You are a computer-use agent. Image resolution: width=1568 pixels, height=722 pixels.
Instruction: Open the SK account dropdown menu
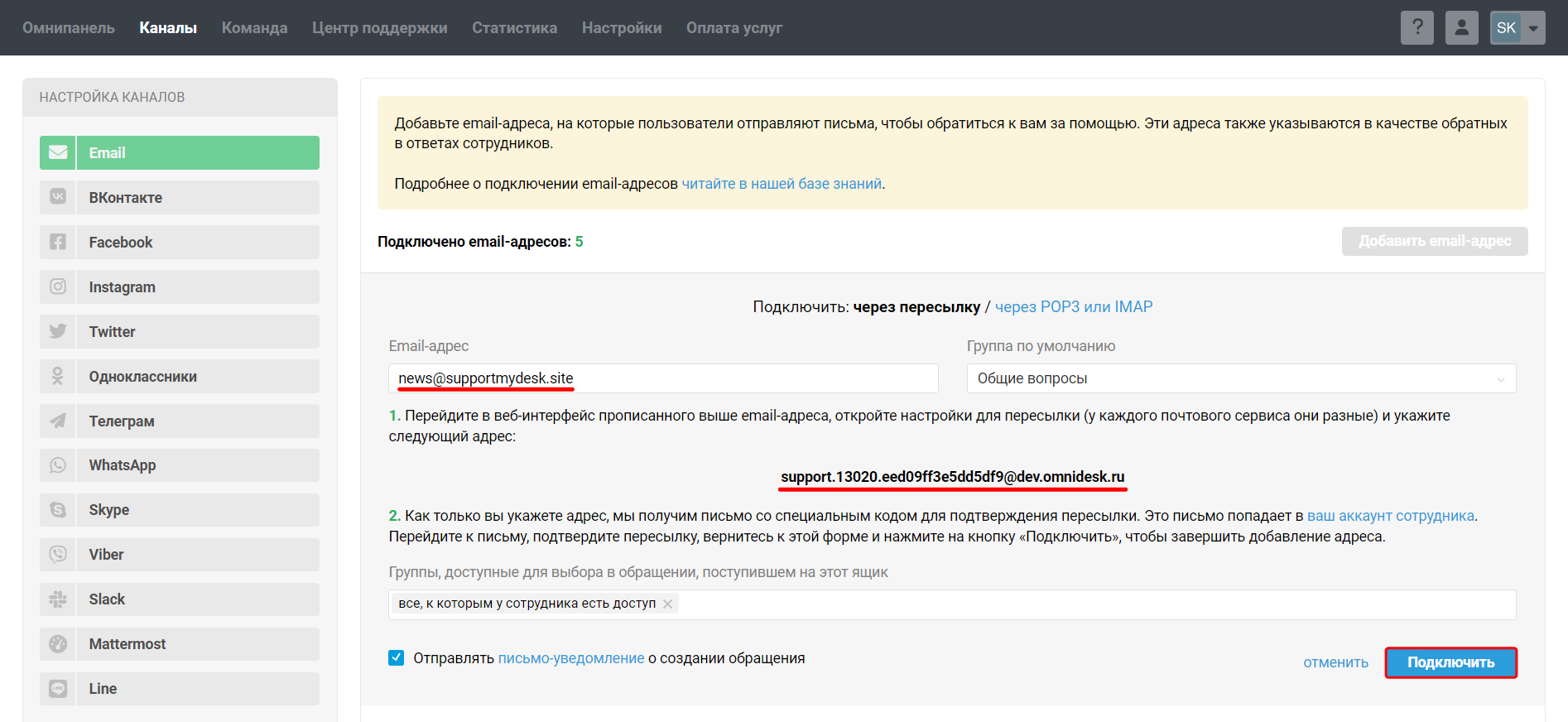pos(1532,28)
